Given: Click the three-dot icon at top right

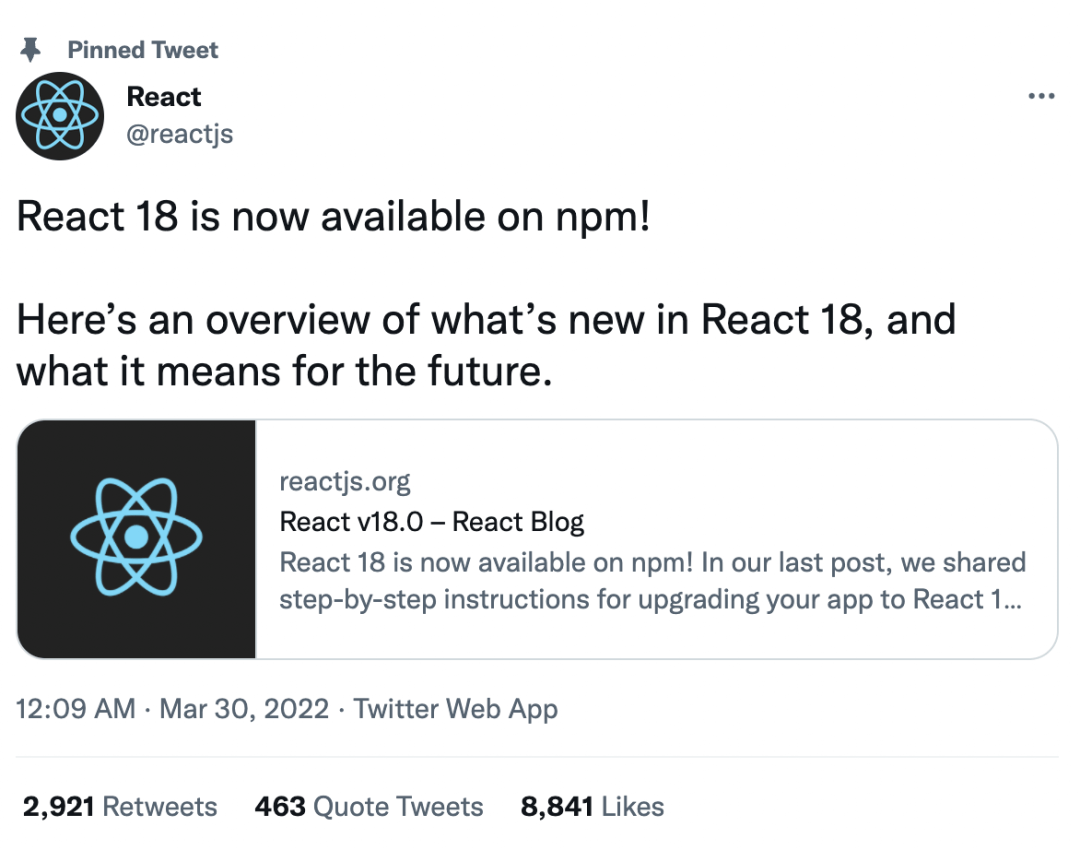Looking at the screenshot, I should click(x=1042, y=95).
